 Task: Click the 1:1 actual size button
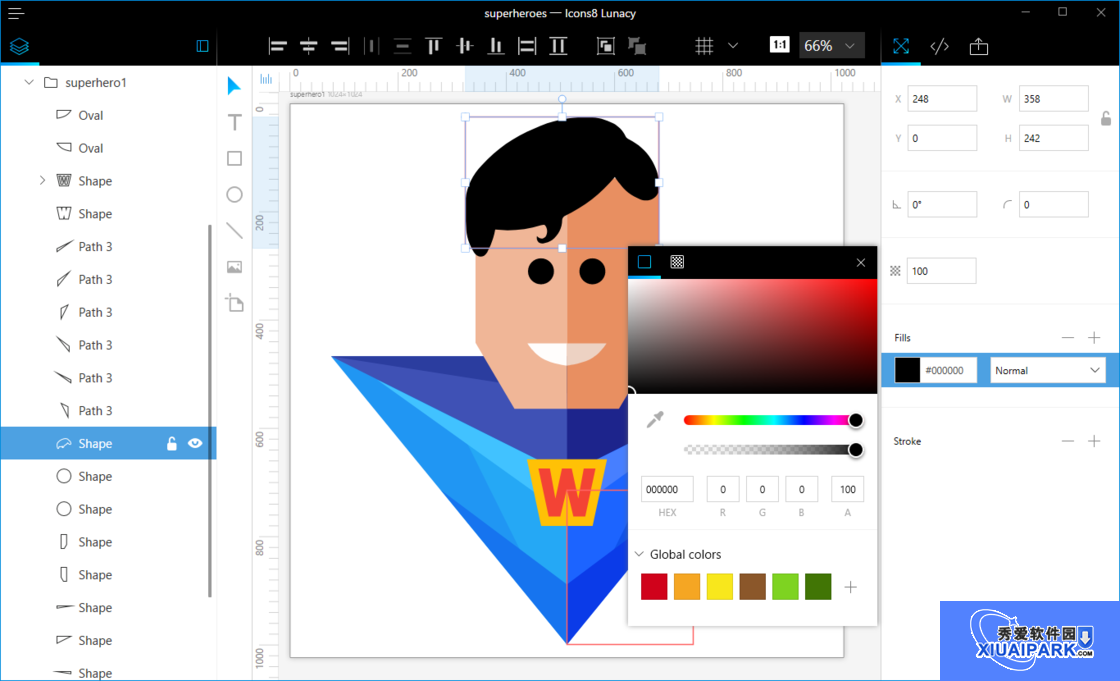[779, 45]
